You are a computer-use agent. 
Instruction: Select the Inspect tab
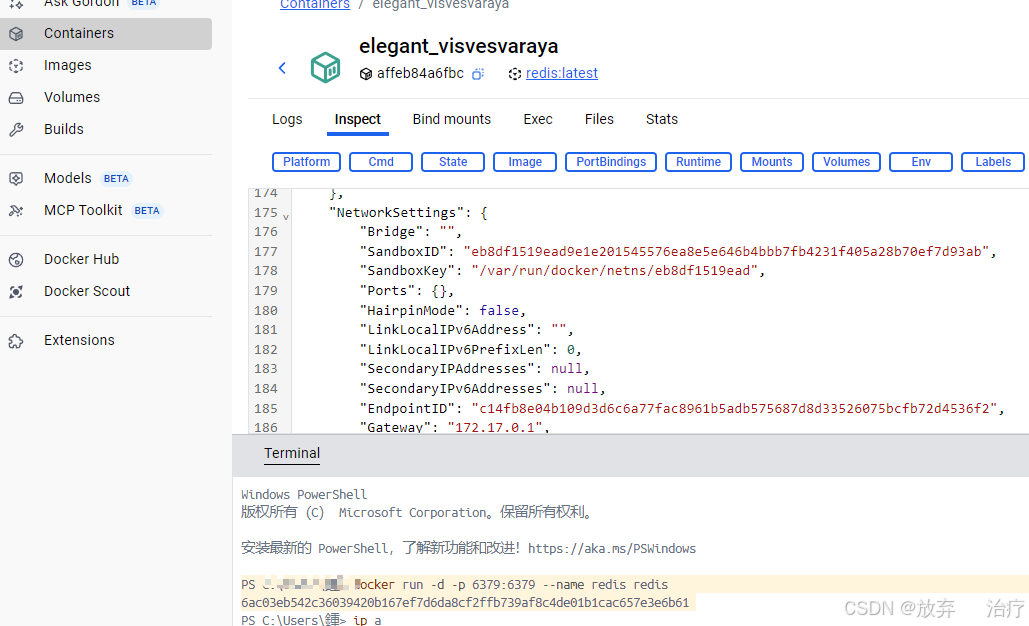pyautogui.click(x=358, y=119)
